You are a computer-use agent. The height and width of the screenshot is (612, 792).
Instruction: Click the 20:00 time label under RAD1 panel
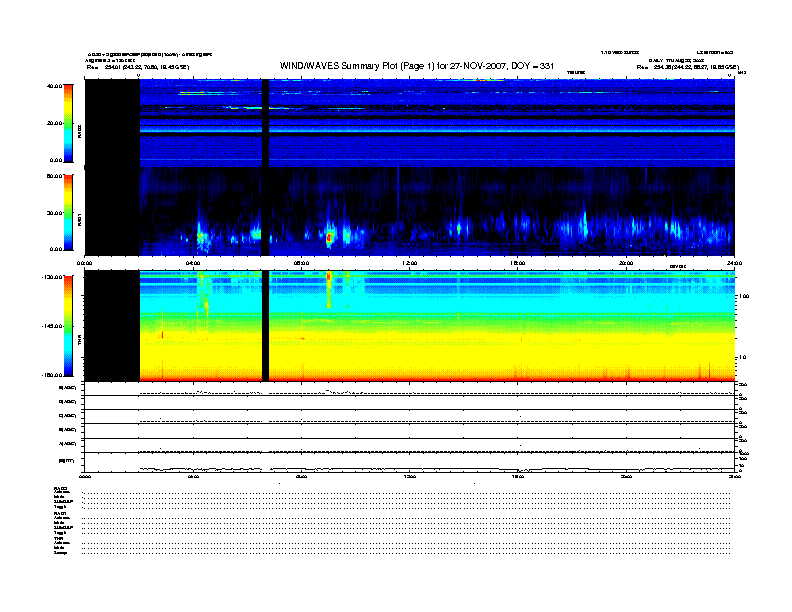point(626,263)
